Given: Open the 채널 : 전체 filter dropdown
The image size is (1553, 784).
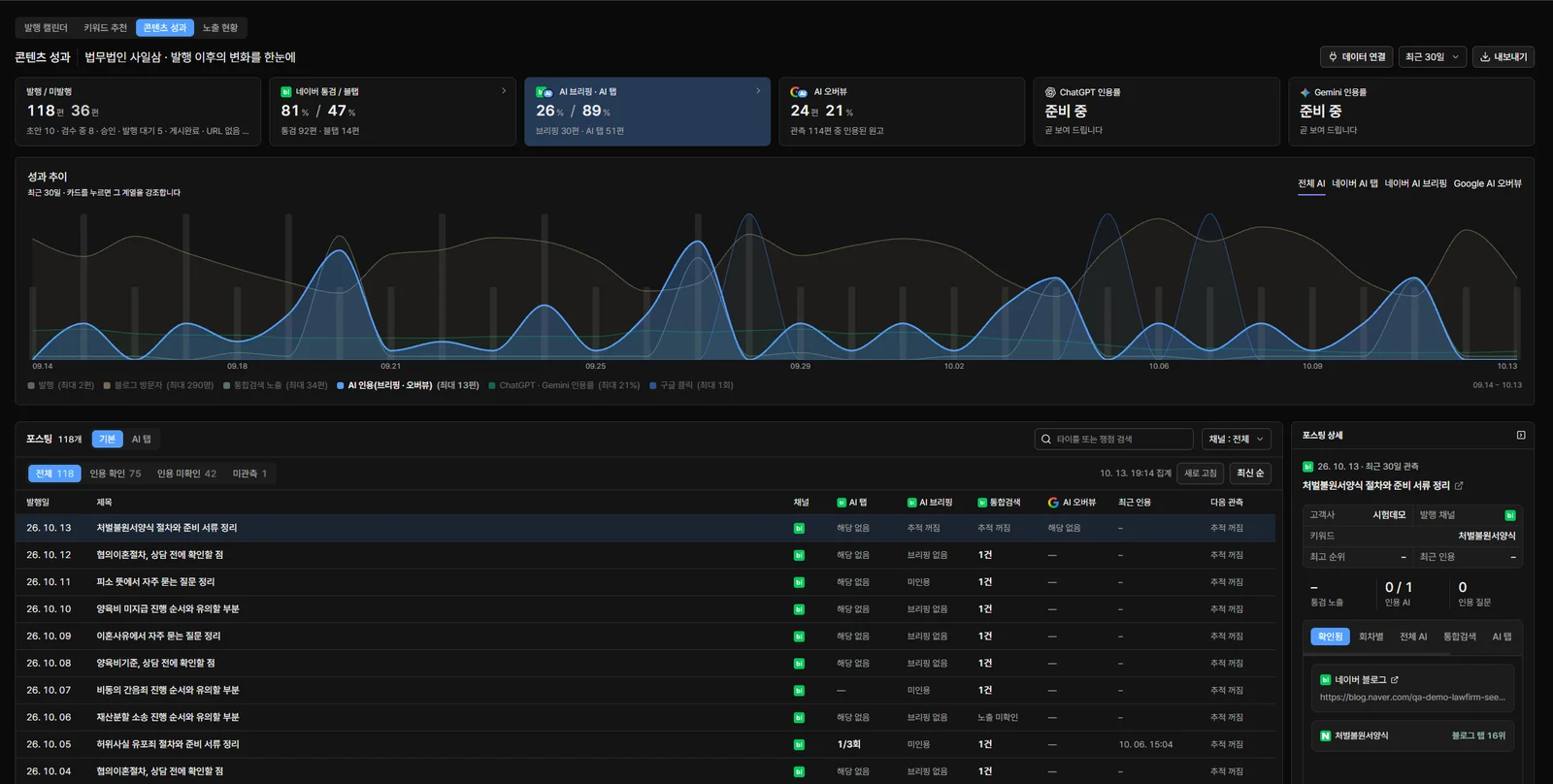Looking at the screenshot, I should [1237, 440].
